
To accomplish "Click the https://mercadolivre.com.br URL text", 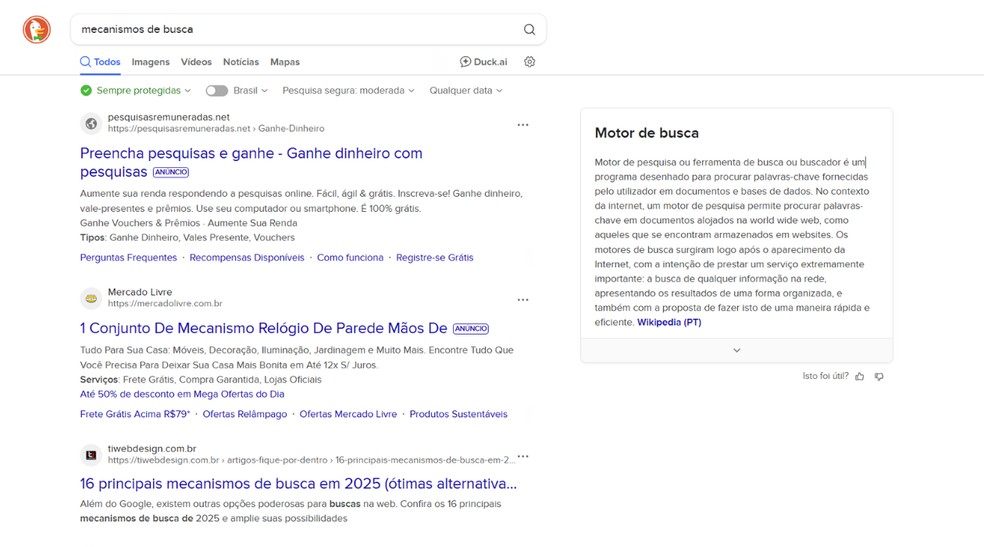I will pos(165,304).
